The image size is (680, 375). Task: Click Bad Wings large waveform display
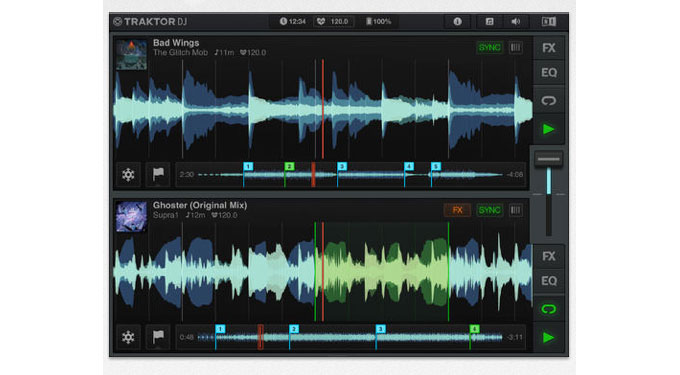[x=323, y=109]
